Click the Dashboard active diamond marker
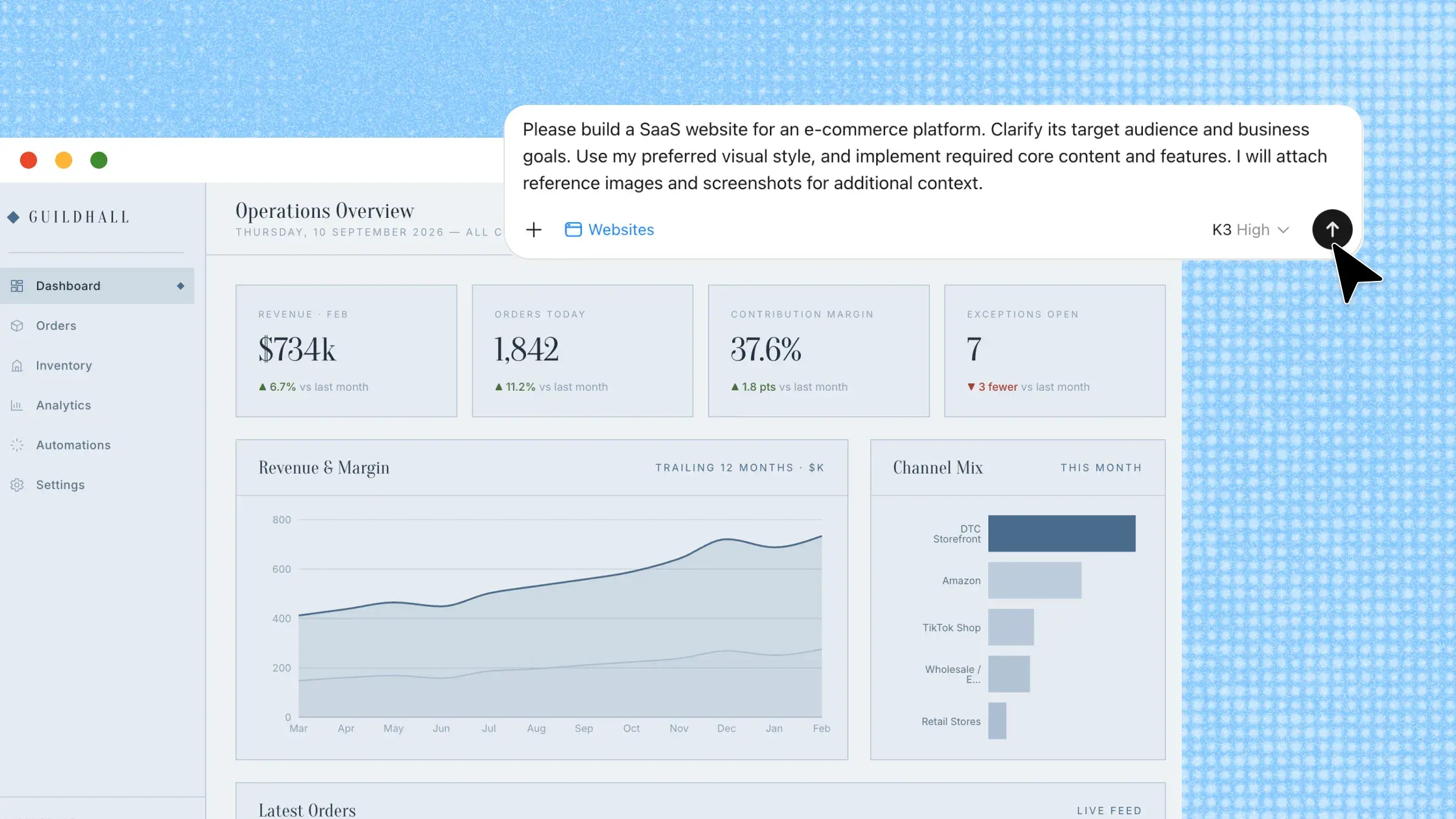 180,286
